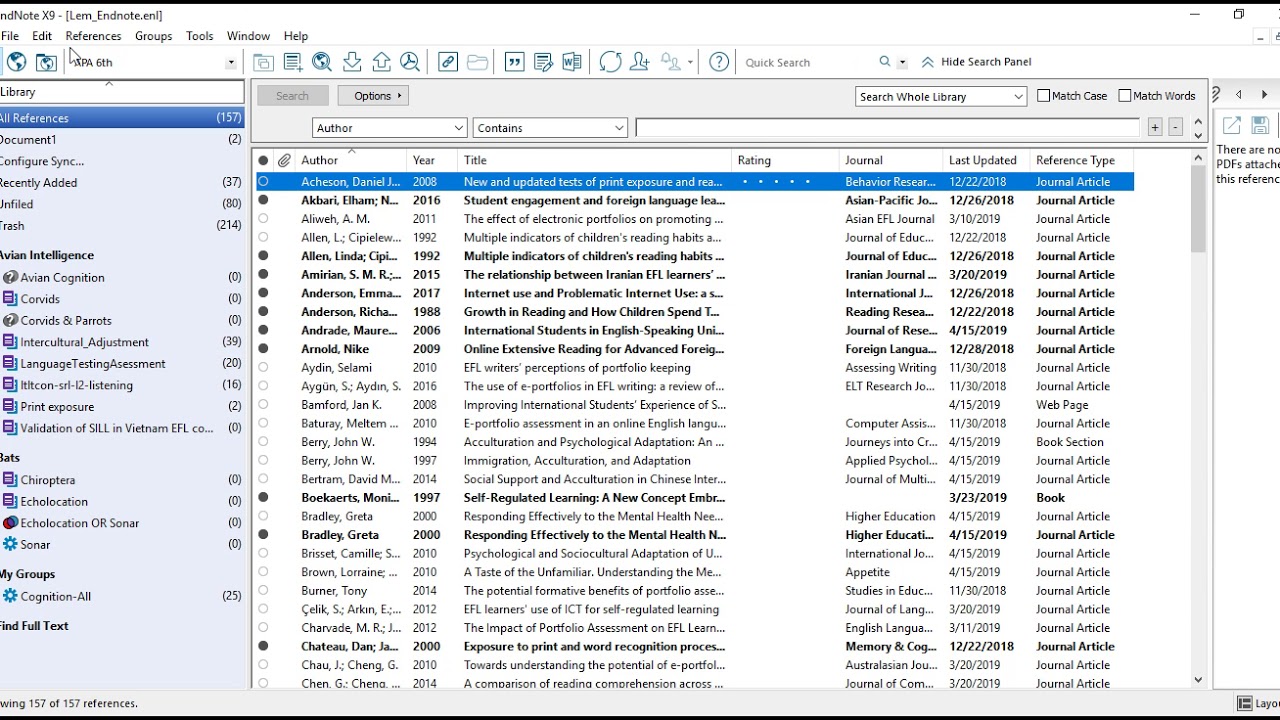Open the APA 6th output style dropdown
The width and height of the screenshot is (1280, 720).
tap(231, 62)
